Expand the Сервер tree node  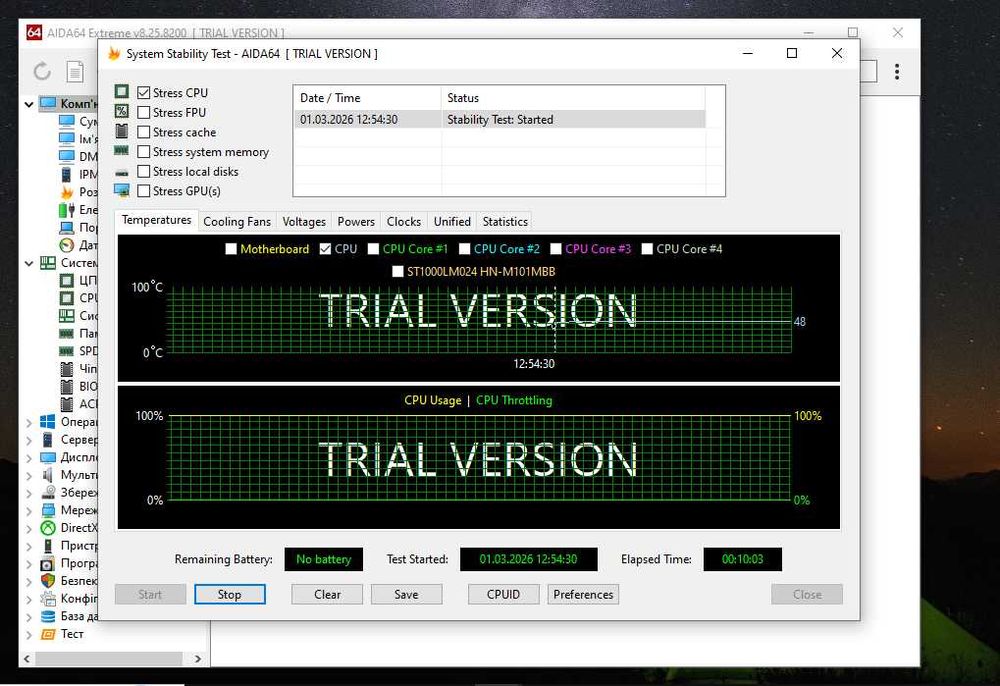pyautogui.click(x=29, y=440)
